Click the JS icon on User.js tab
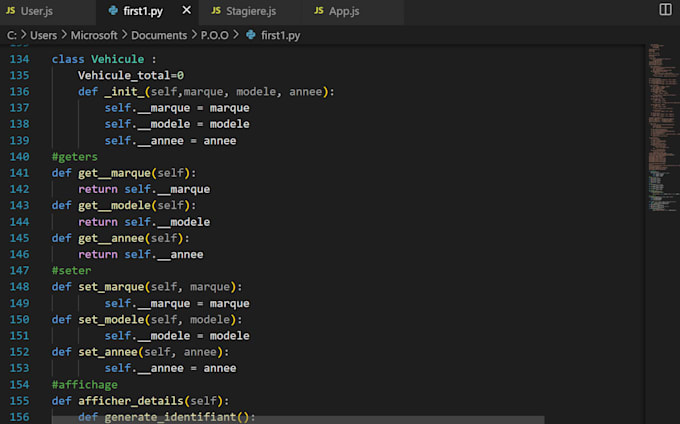The width and height of the screenshot is (680, 424). click(x=10, y=10)
